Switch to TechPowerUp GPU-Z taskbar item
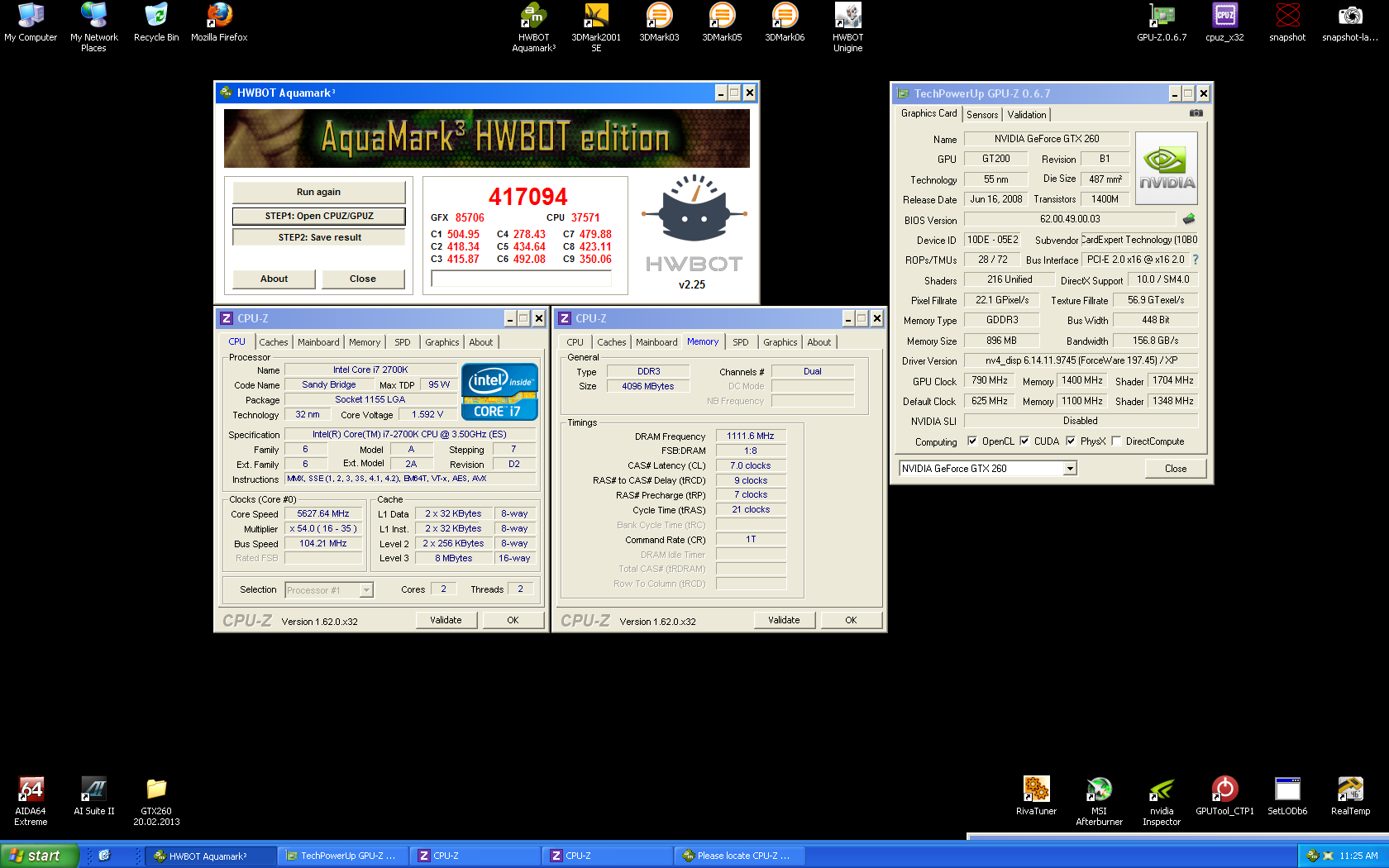 [342, 856]
